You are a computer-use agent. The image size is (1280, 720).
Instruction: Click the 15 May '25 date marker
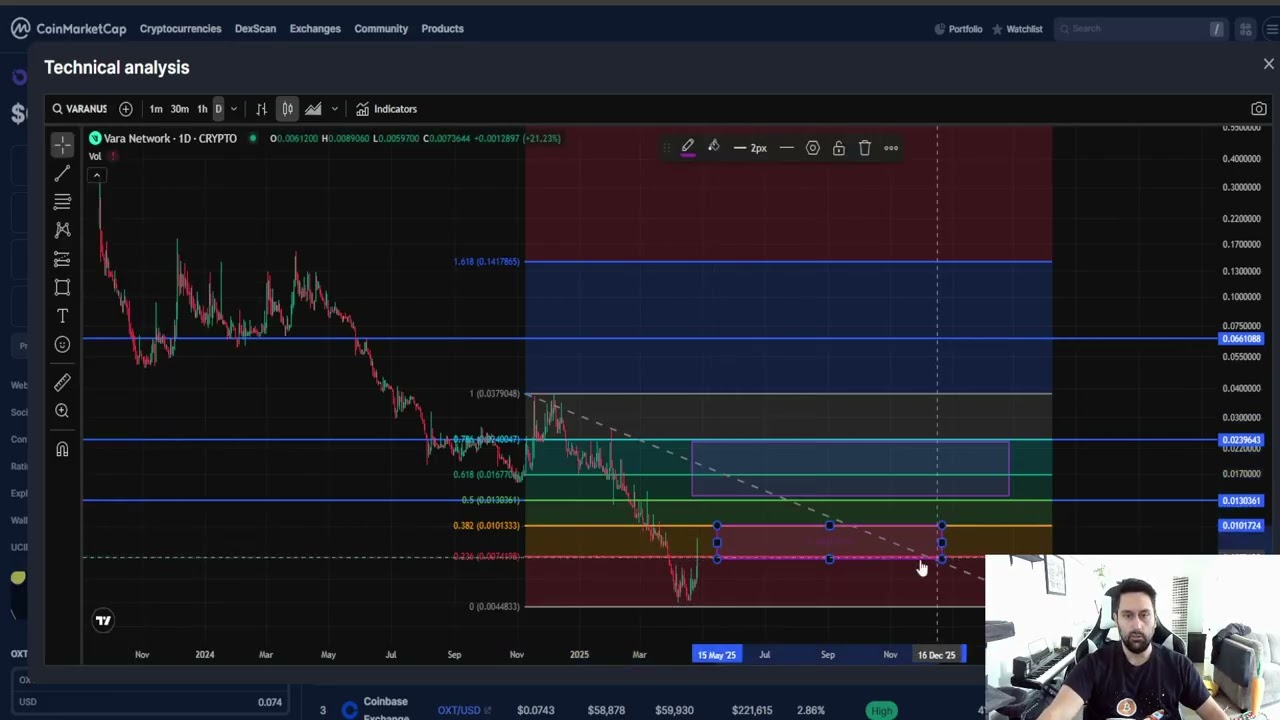coord(717,655)
